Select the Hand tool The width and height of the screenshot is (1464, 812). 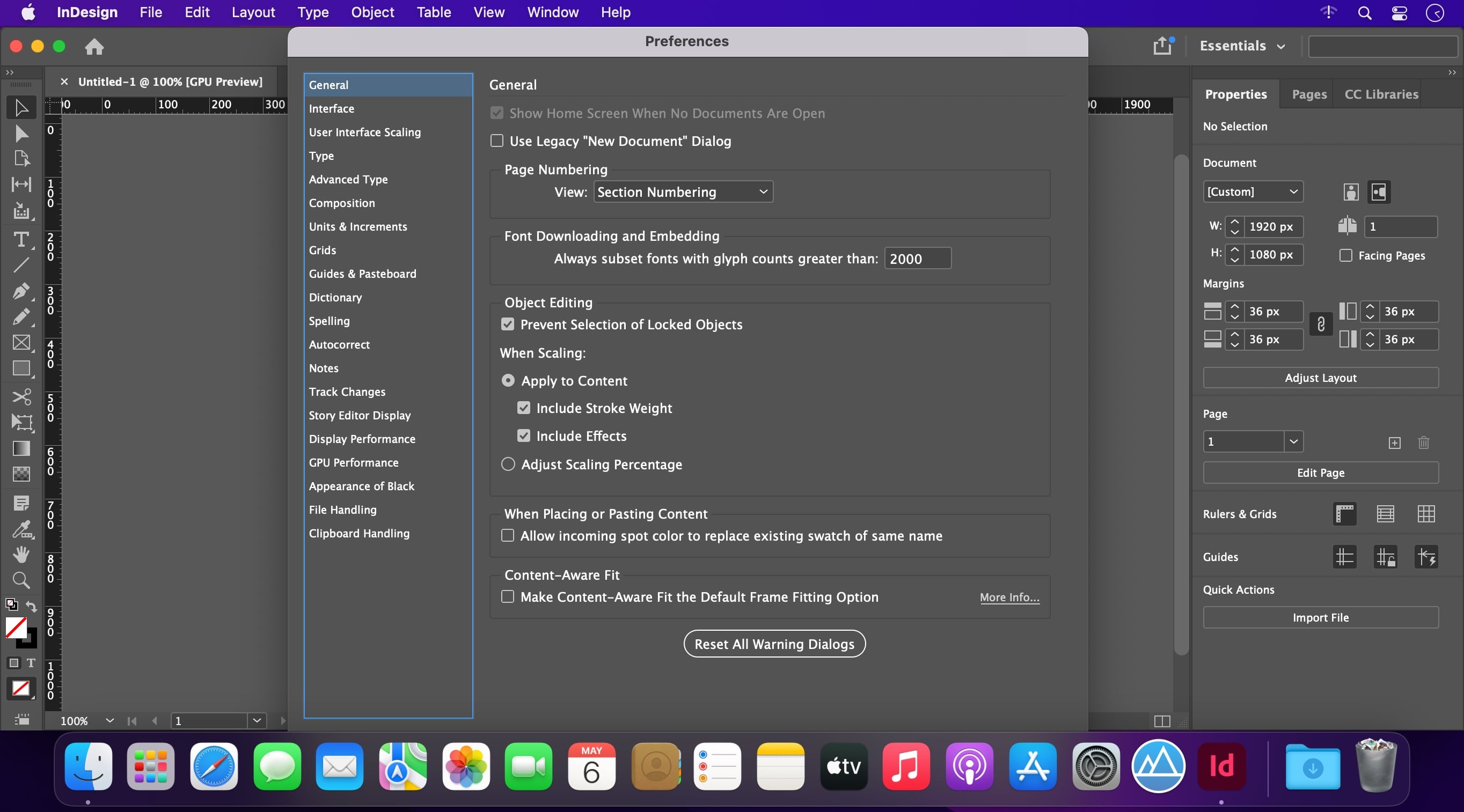[x=21, y=554]
